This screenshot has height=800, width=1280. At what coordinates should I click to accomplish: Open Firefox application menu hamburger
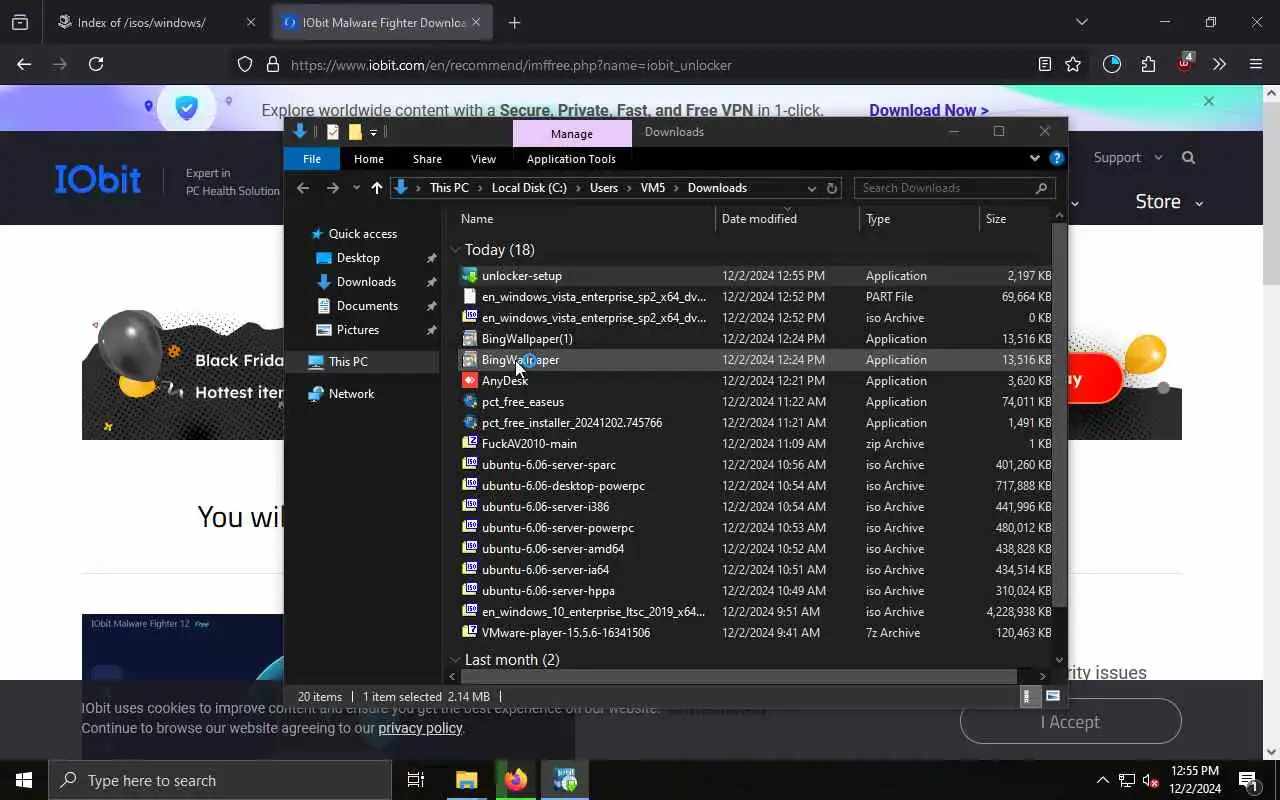(1256, 64)
